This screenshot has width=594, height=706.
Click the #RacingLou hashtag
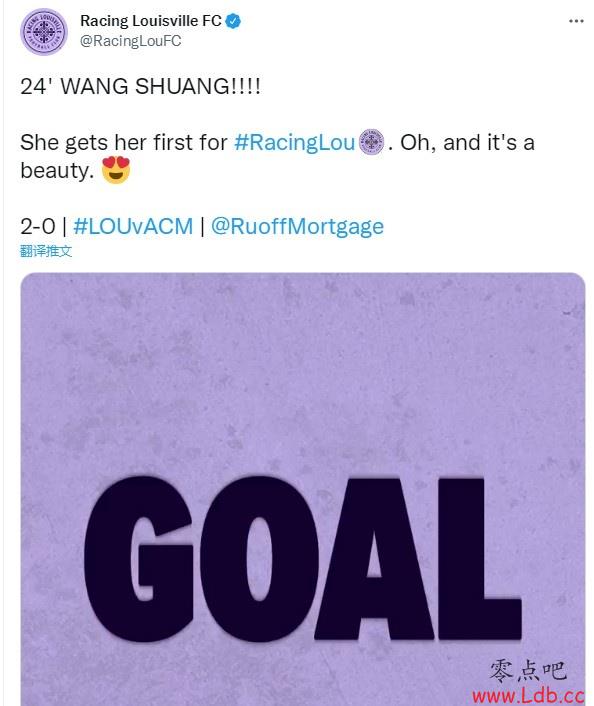(x=295, y=143)
